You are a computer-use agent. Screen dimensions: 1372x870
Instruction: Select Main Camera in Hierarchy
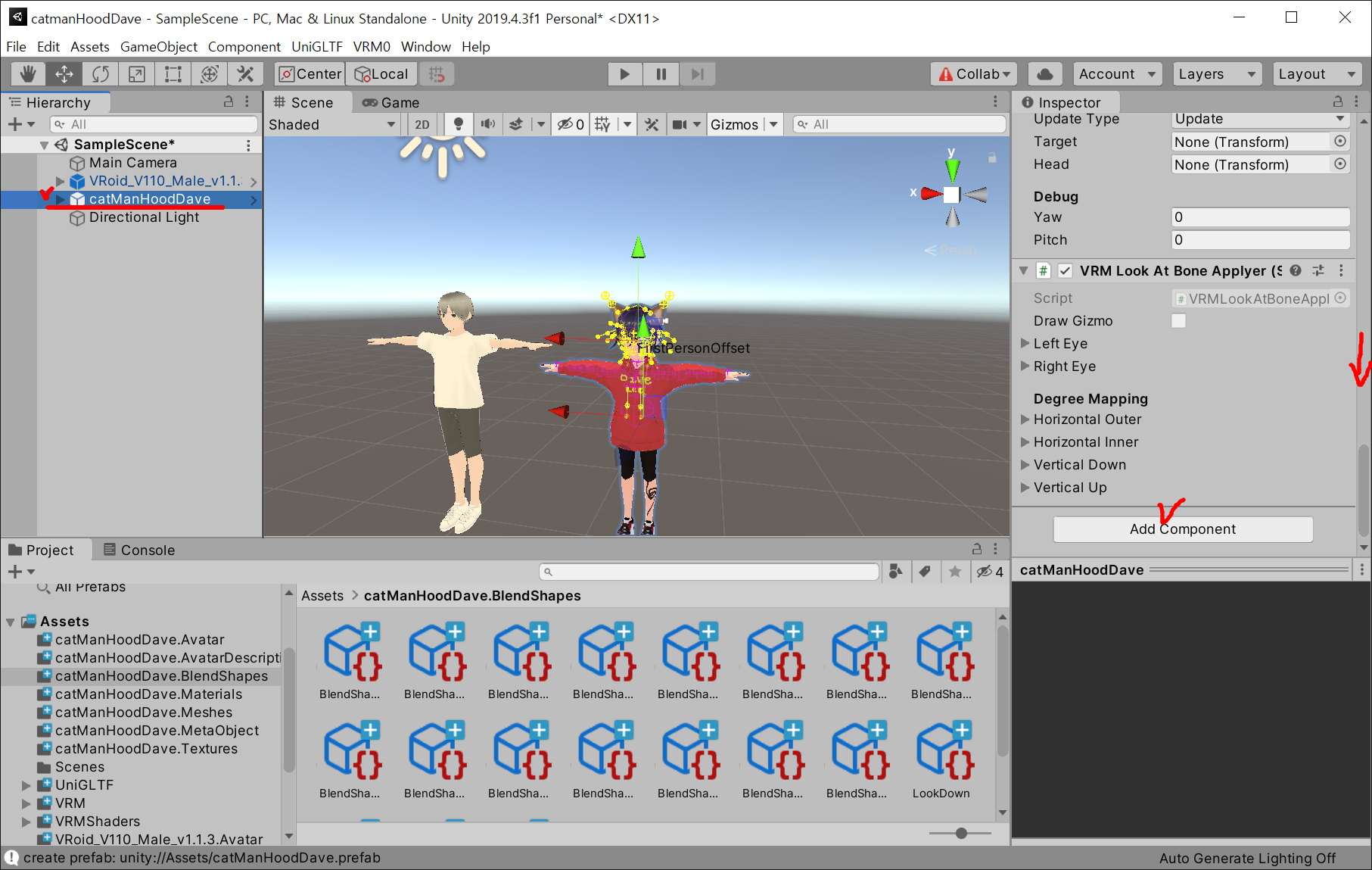pos(132,163)
